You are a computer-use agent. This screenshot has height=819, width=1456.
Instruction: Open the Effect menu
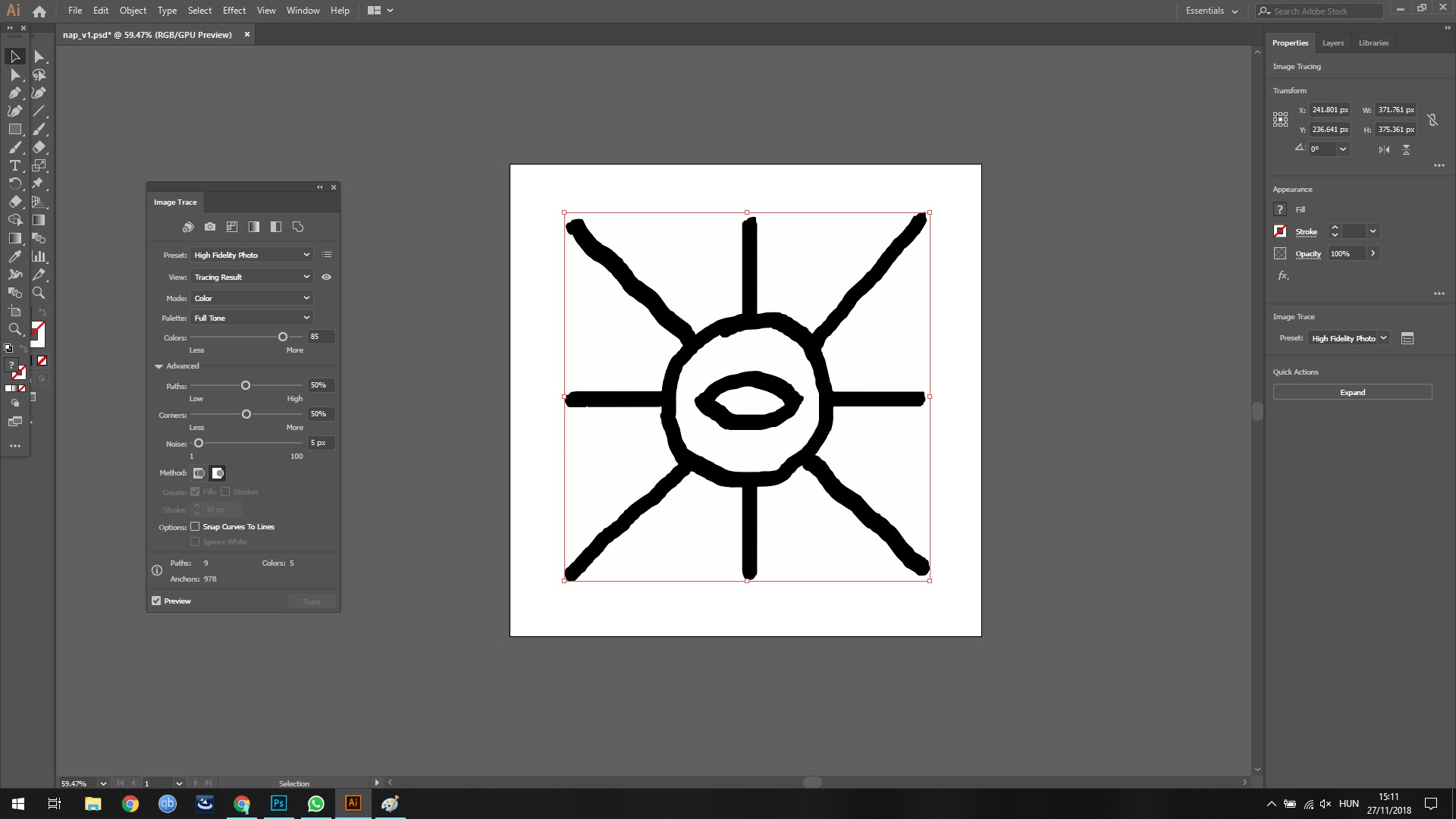pos(234,11)
